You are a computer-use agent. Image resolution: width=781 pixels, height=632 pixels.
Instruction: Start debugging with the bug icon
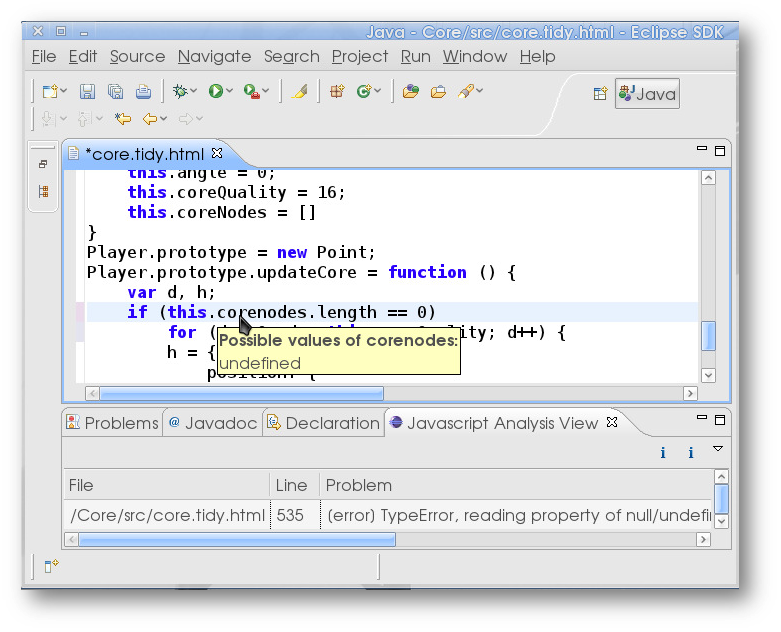tap(180, 91)
